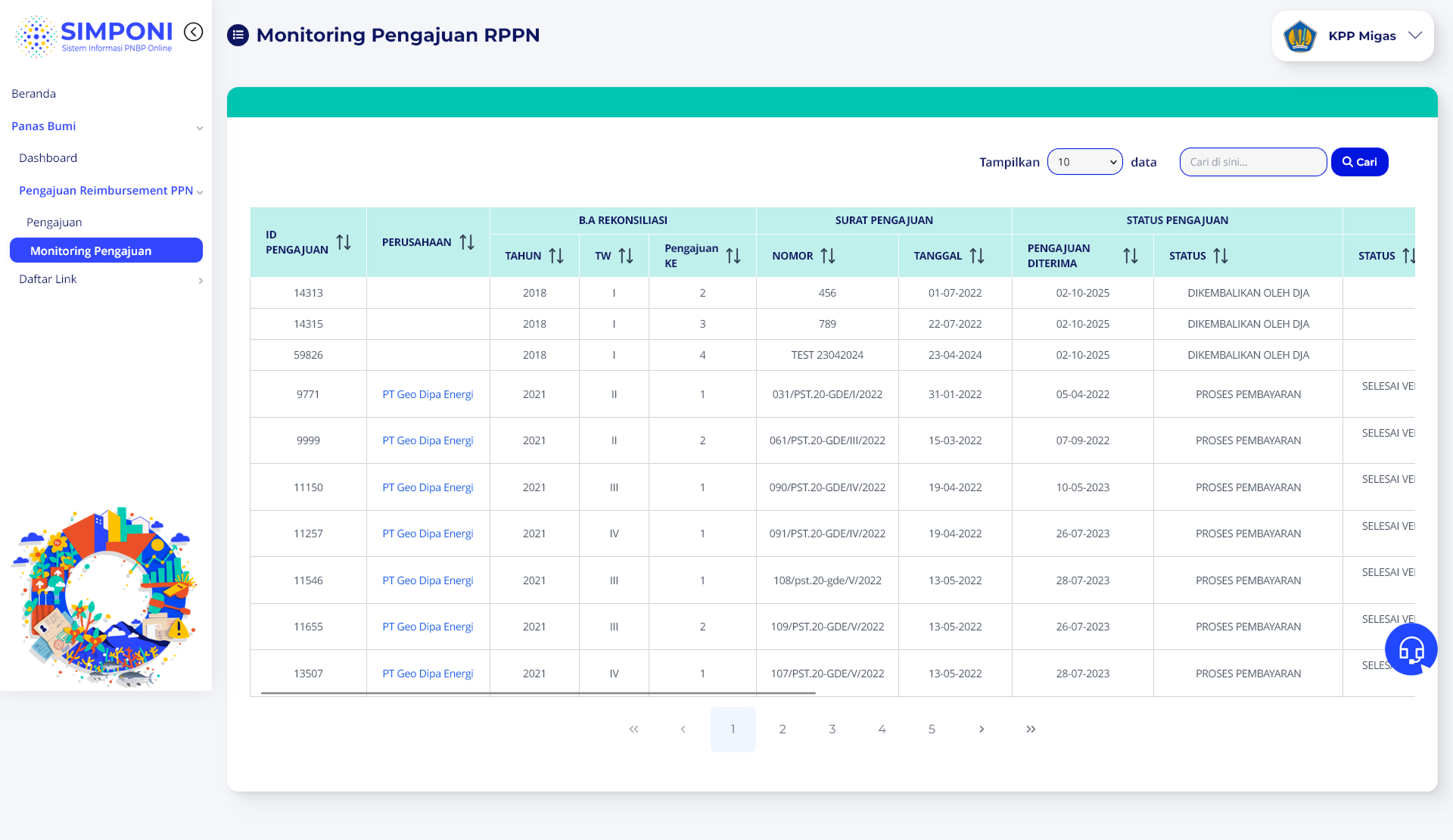Sort by Tahun column
The image size is (1453, 840).
(556, 256)
